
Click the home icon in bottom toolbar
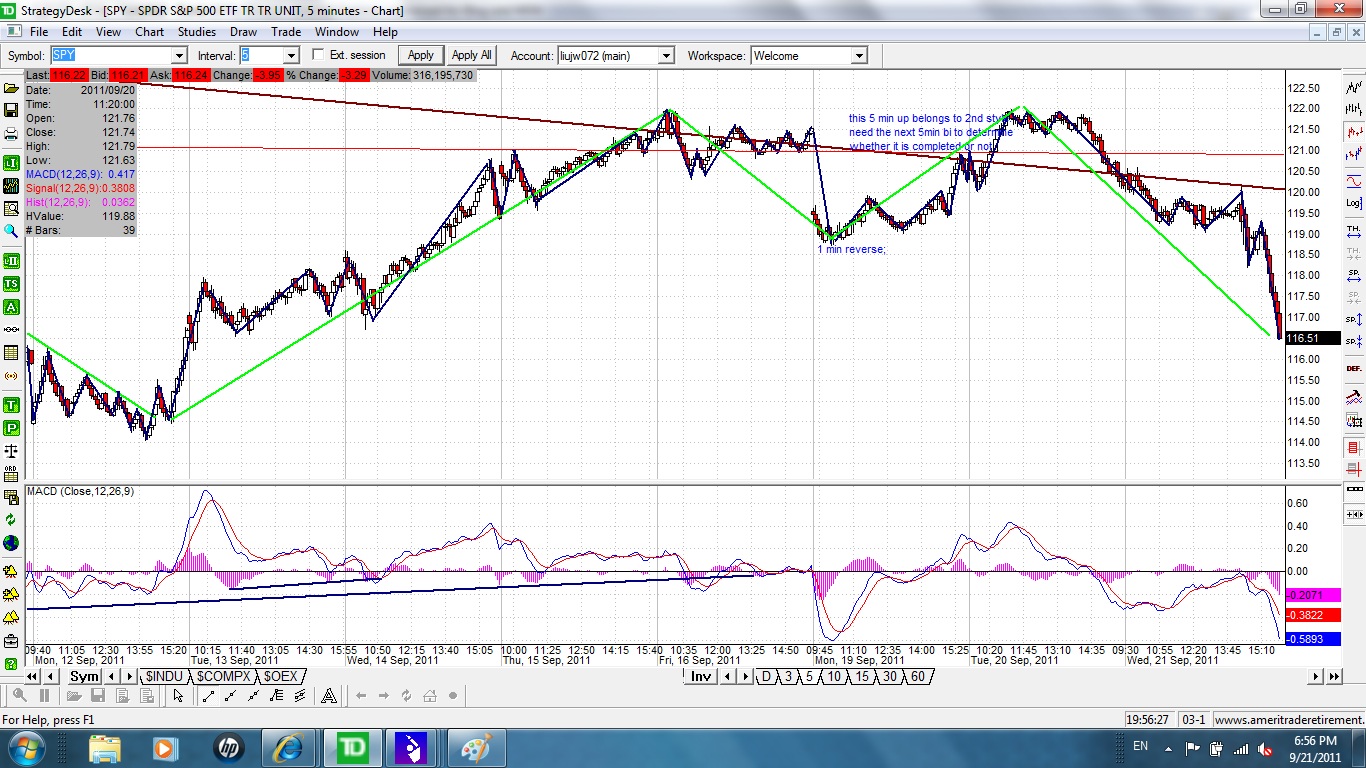[x=430, y=696]
